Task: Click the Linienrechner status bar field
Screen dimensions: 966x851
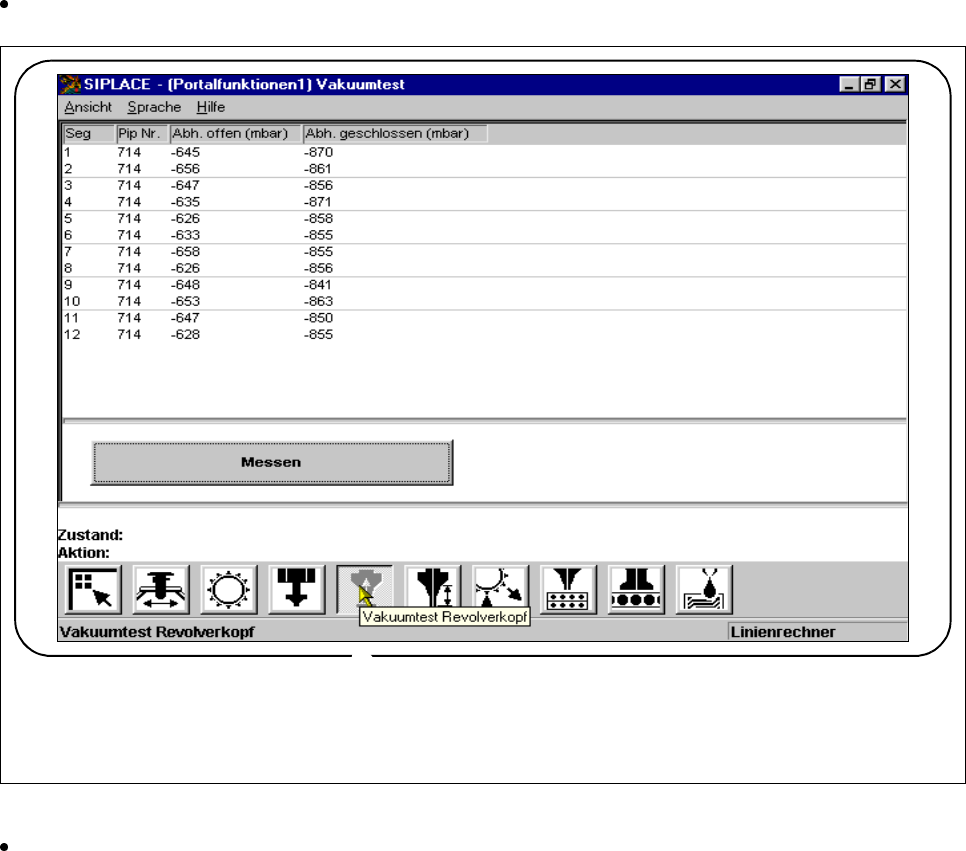Action: pos(817,632)
